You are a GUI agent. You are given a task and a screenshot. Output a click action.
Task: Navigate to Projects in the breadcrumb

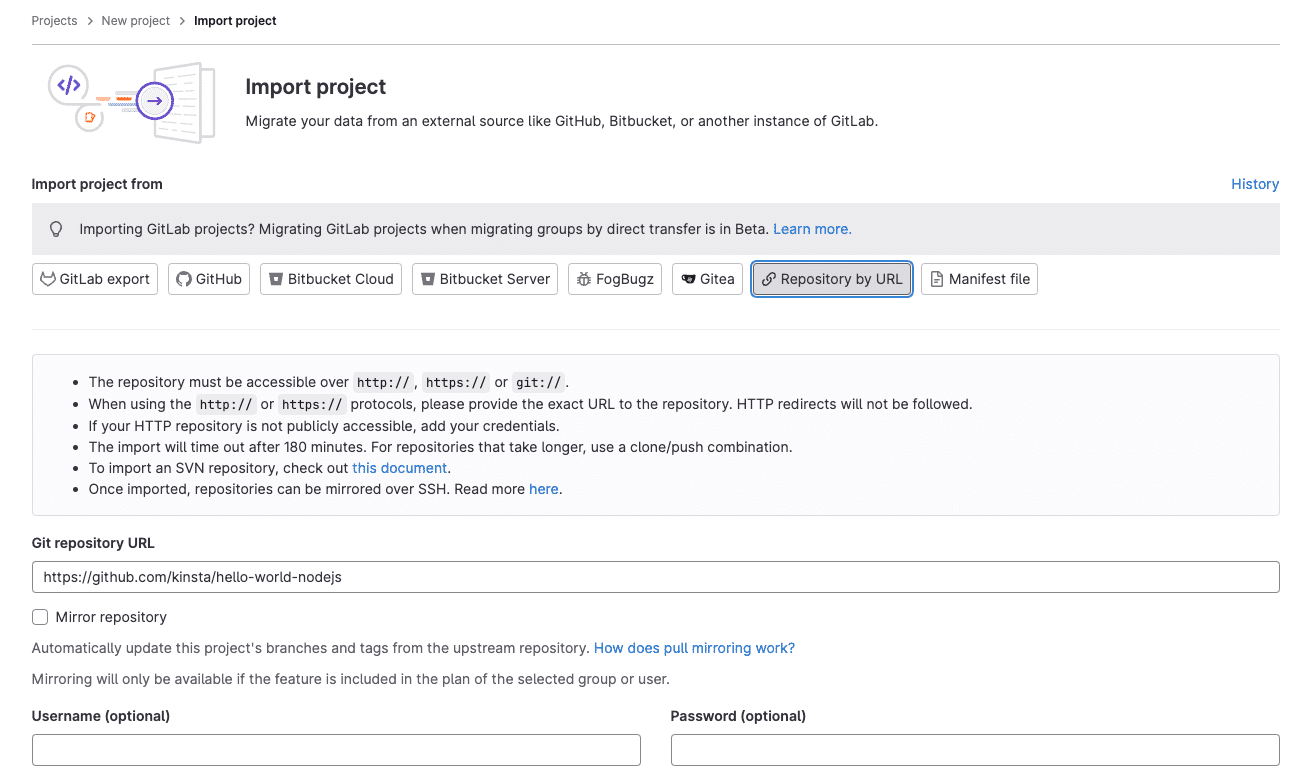point(54,20)
